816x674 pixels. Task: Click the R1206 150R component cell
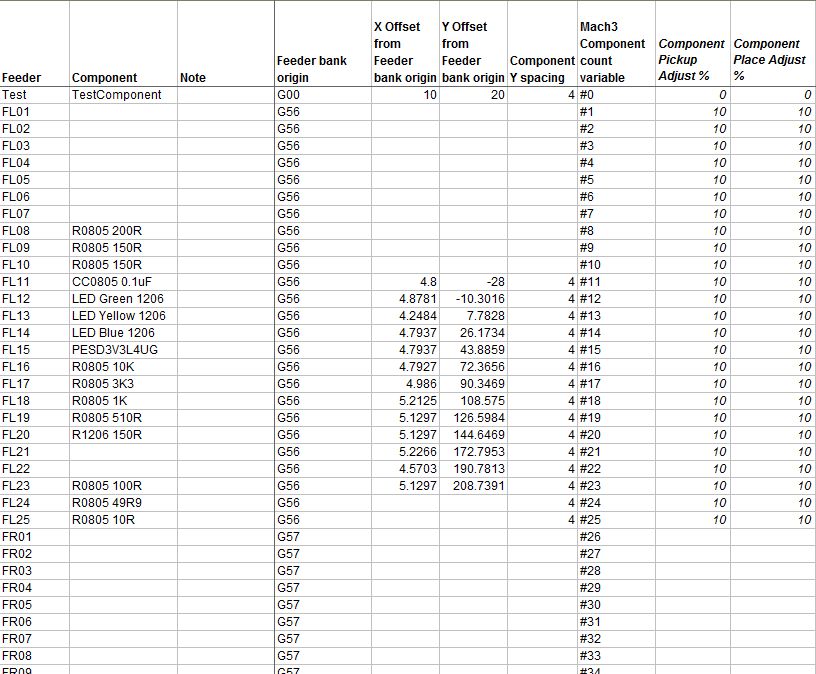(107, 435)
